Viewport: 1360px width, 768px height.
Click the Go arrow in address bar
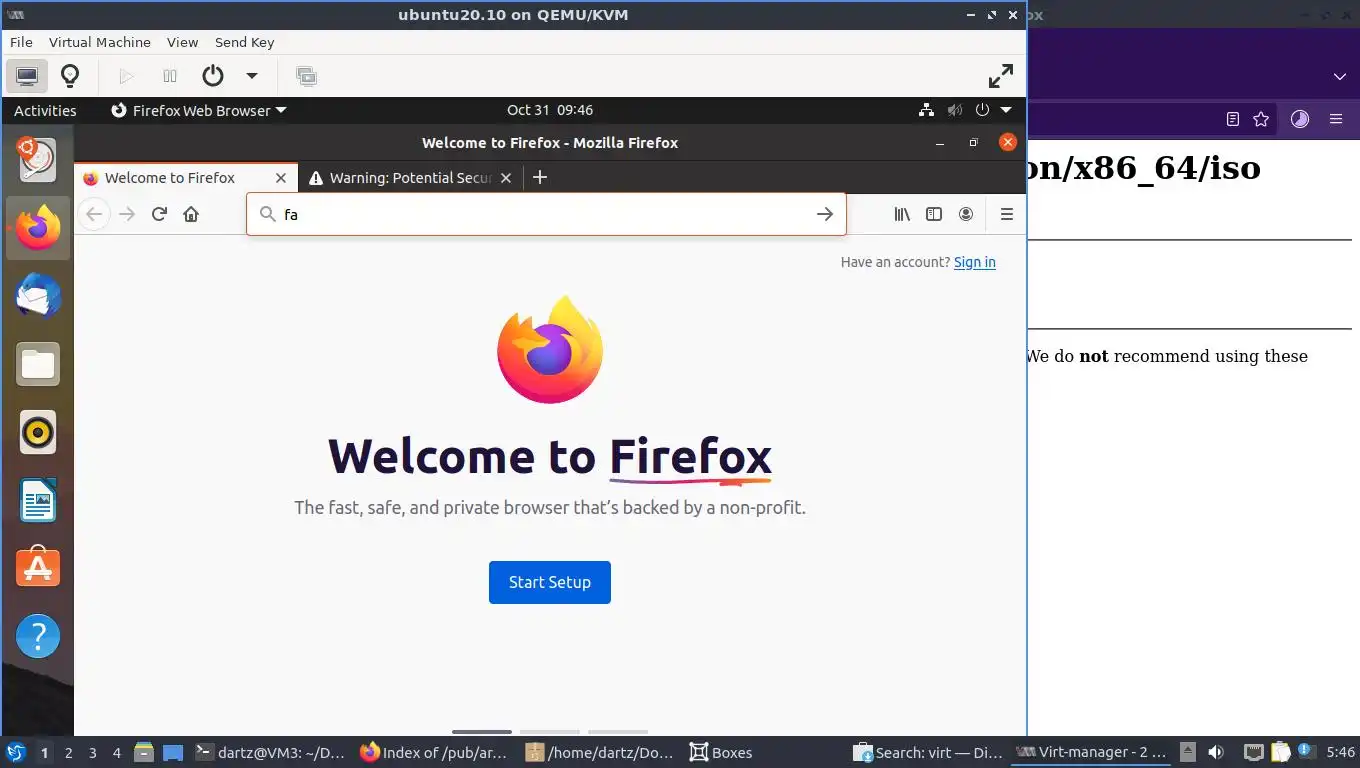(825, 214)
